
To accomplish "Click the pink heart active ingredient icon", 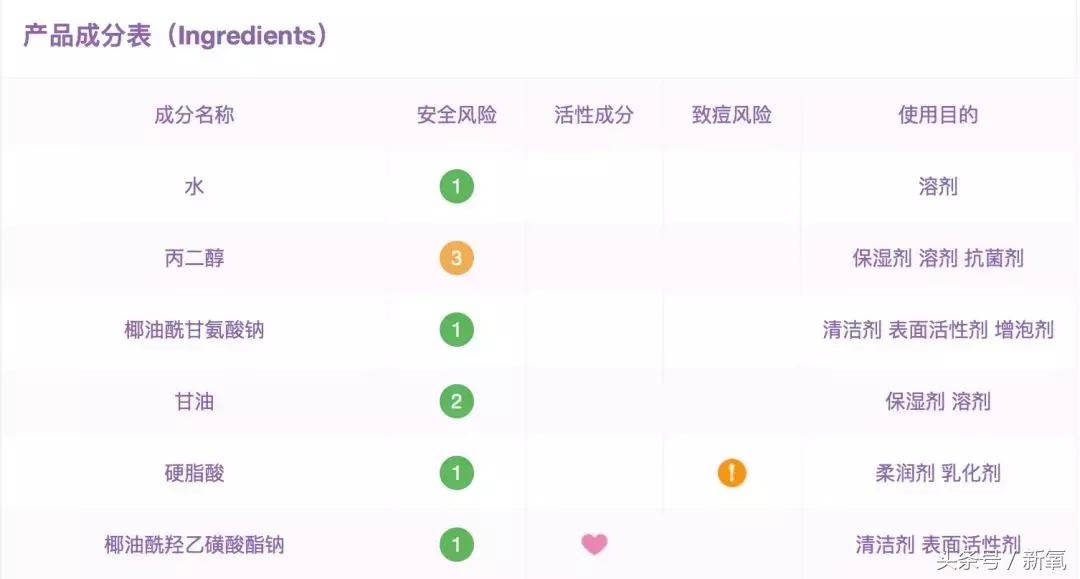I will [x=594, y=545].
